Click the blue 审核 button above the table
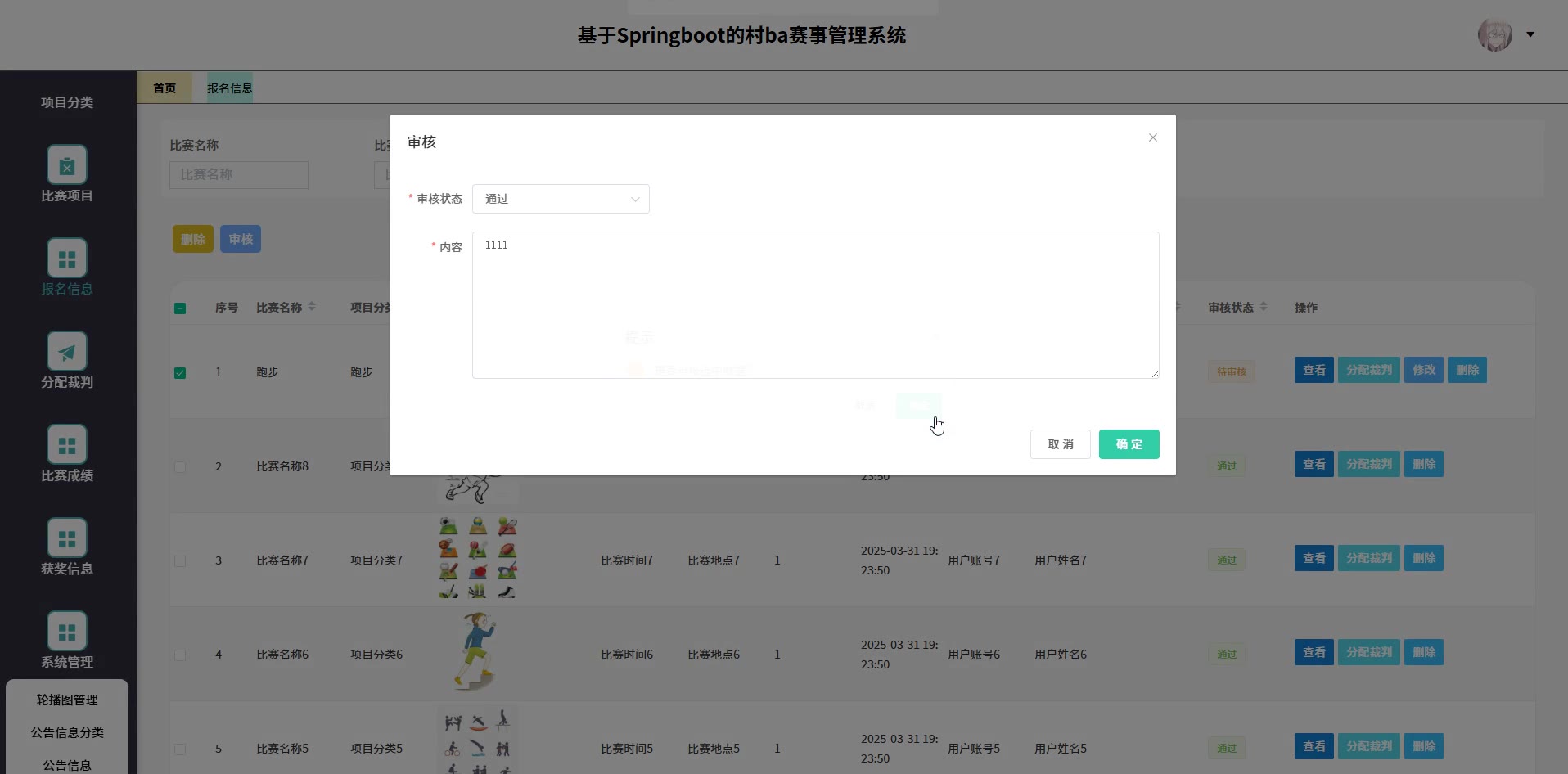The image size is (1568, 774). 241,239
